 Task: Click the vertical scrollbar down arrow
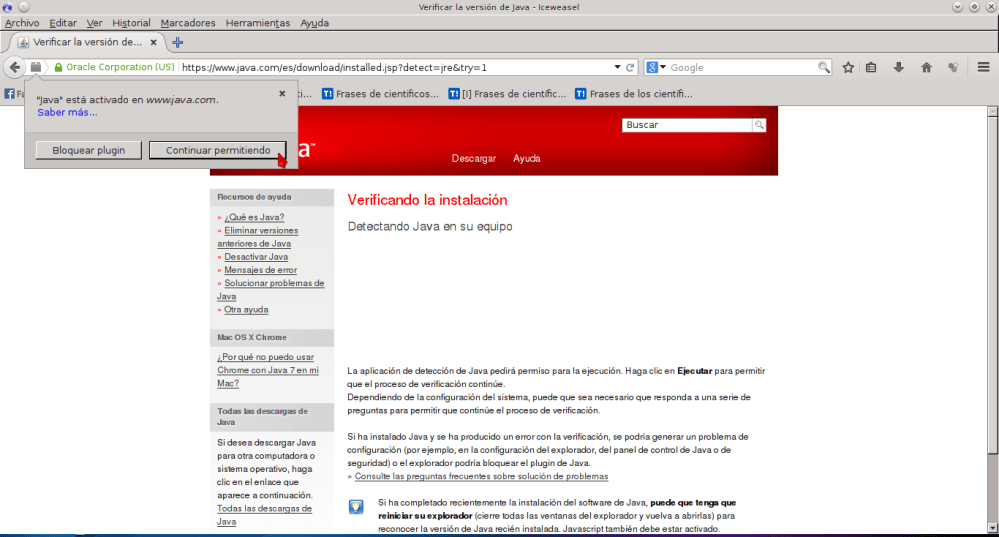pos(992,527)
